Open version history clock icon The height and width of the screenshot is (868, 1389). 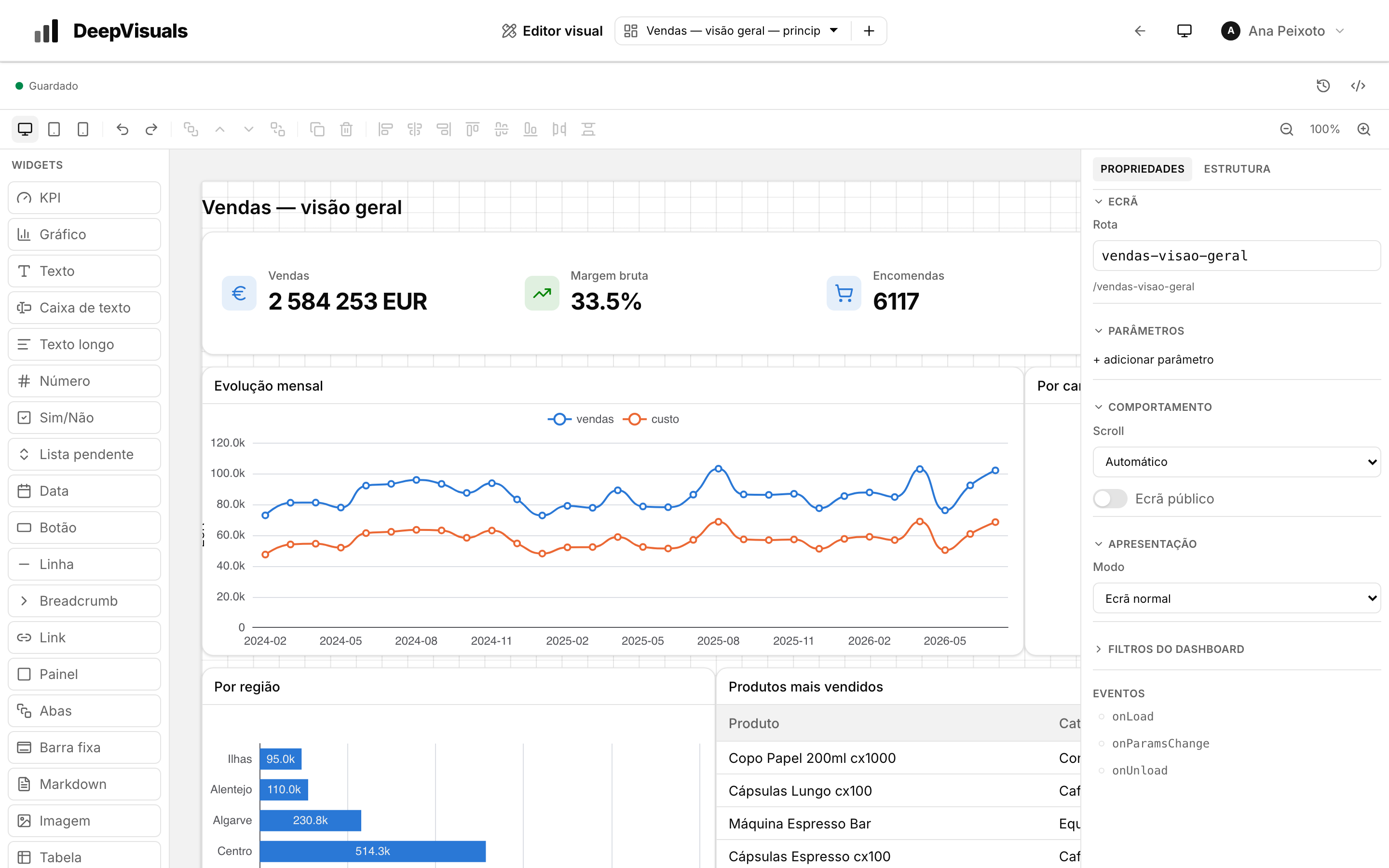click(x=1323, y=85)
